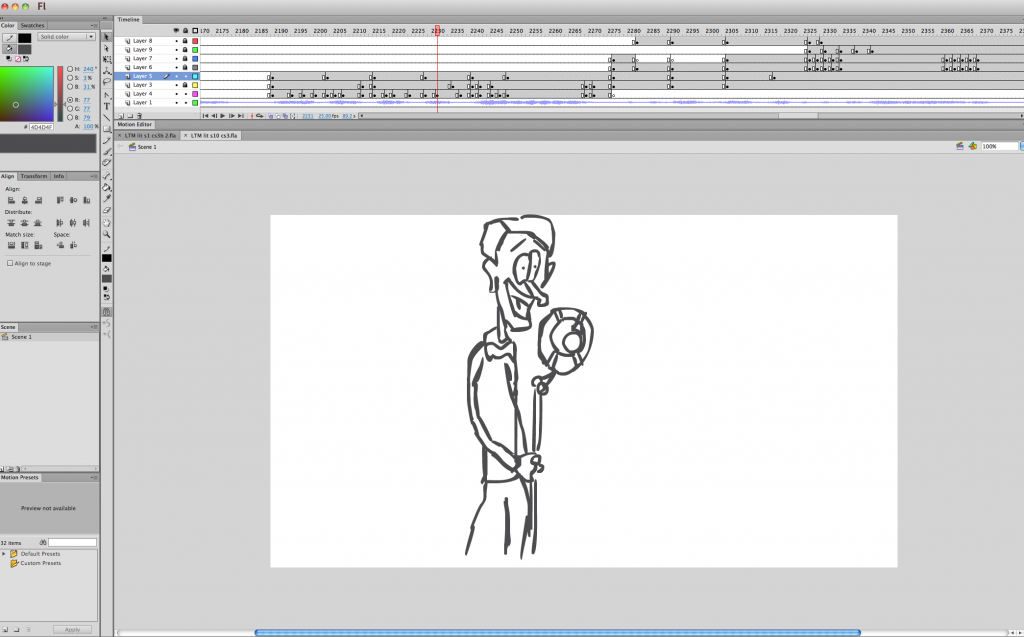The height and width of the screenshot is (637, 1024).
Task: Switch to the Swatches tab
Action: click(x=32, y=25)
